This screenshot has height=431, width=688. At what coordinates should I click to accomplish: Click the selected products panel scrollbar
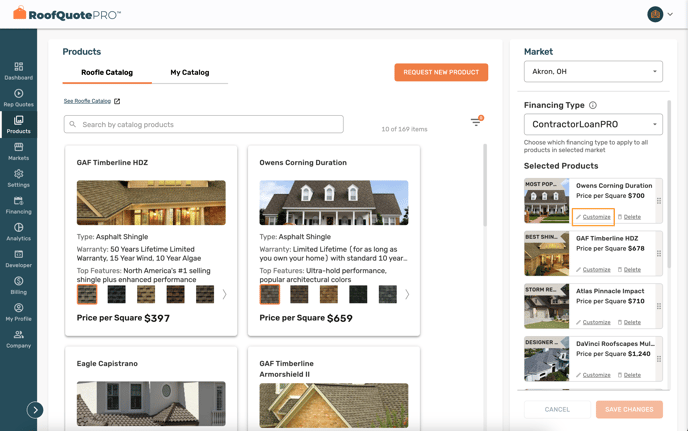[669, 184]
